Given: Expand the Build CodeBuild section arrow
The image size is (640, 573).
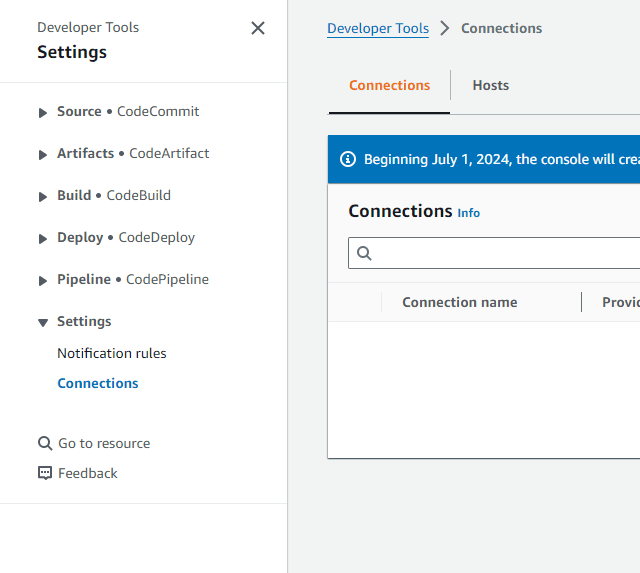Looking at the screenshot, I should point(43,197).
